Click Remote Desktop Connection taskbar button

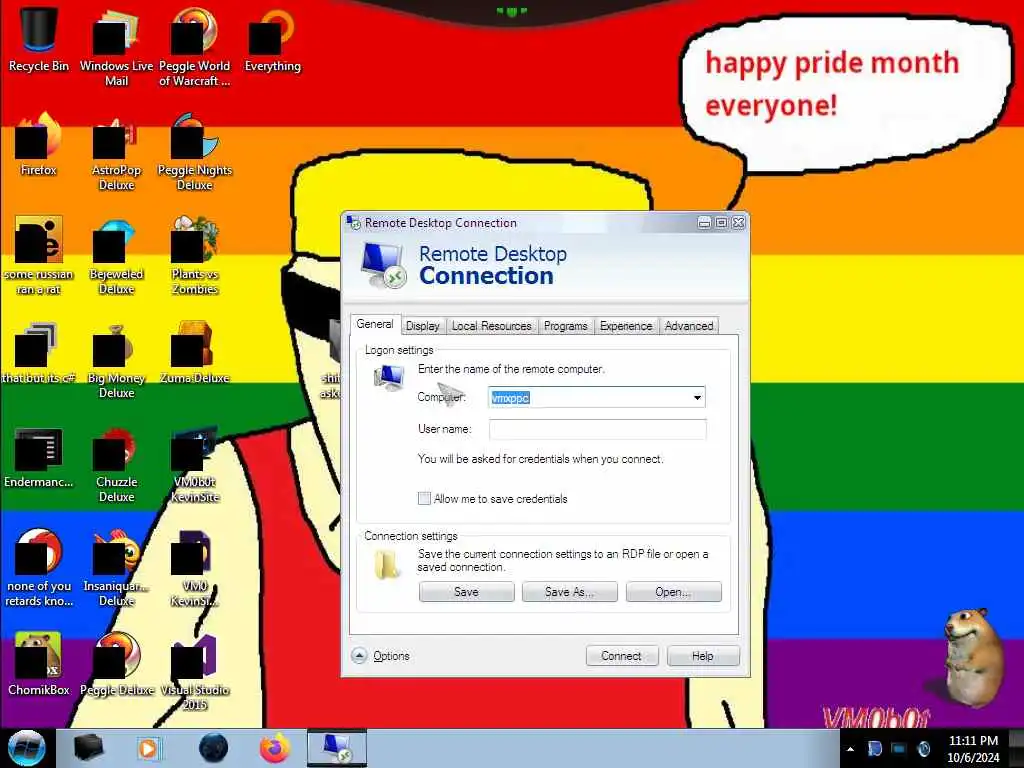337,748
